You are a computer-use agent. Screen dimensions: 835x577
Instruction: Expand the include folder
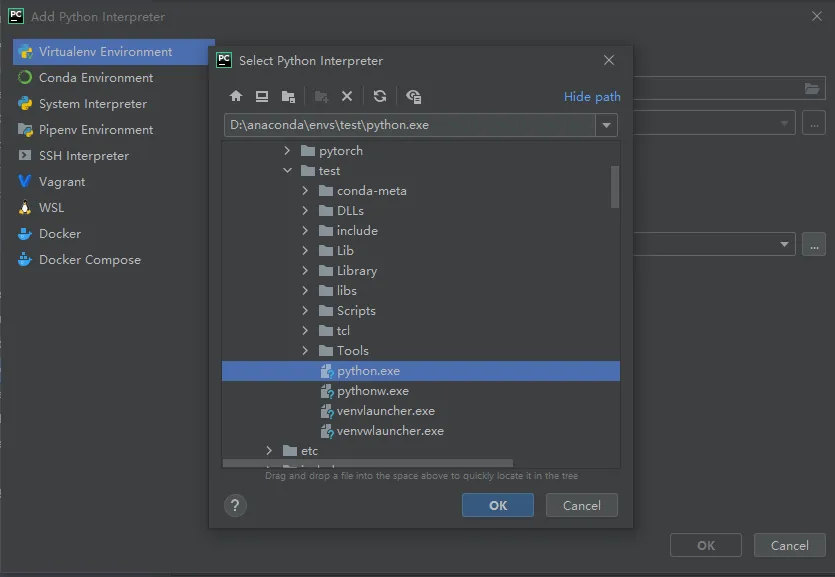[305, 230]
